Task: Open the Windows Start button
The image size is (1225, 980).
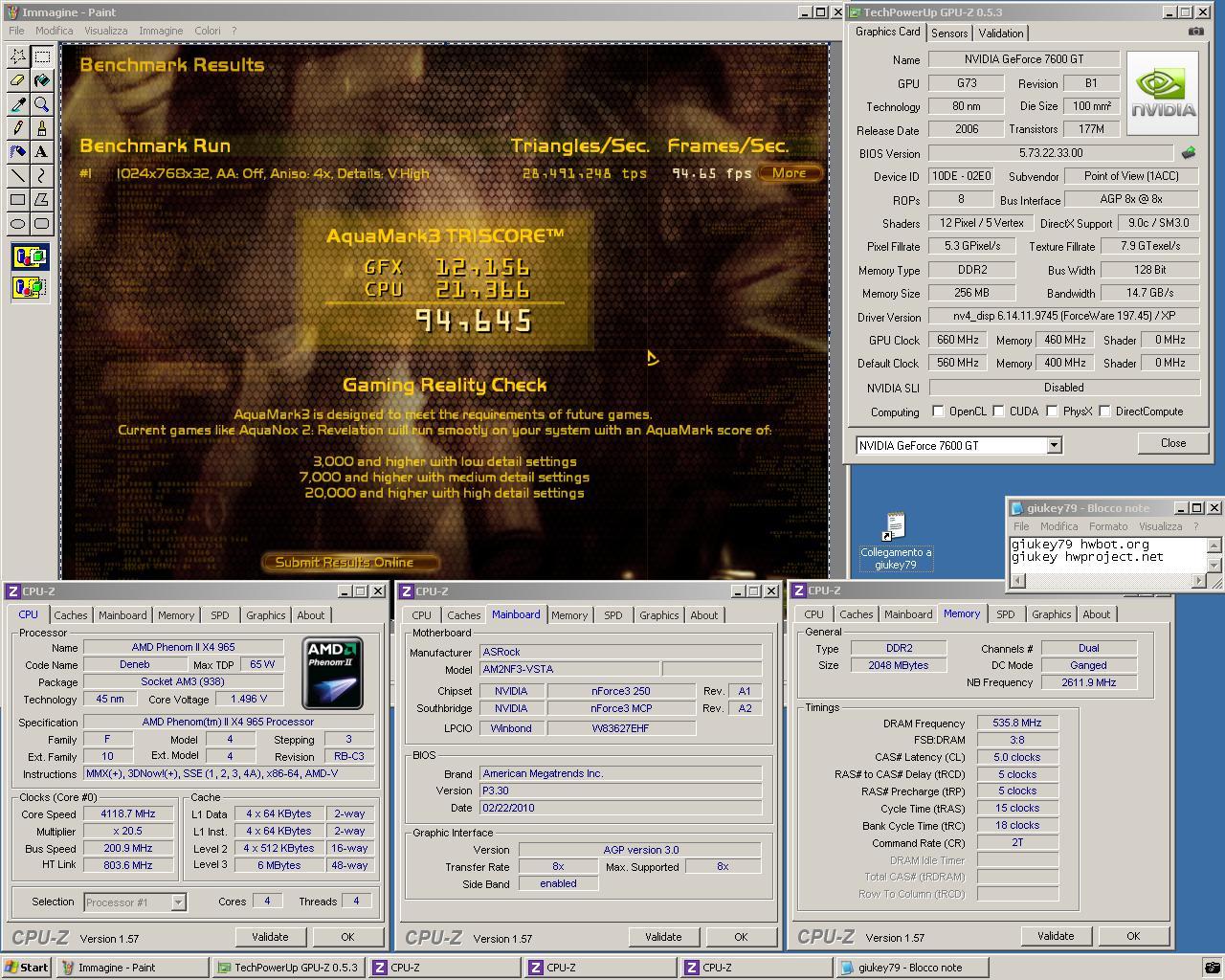Action: point(27,968)
